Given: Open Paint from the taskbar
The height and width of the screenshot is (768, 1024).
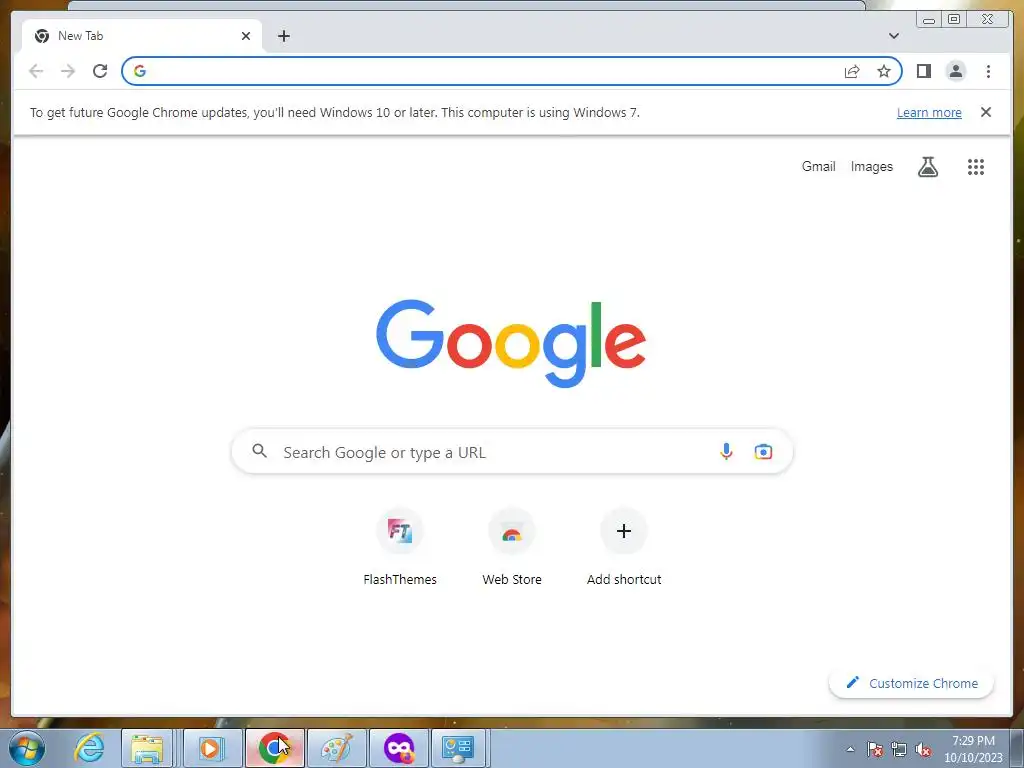Looking at the screenshot, I should [337, 748].
